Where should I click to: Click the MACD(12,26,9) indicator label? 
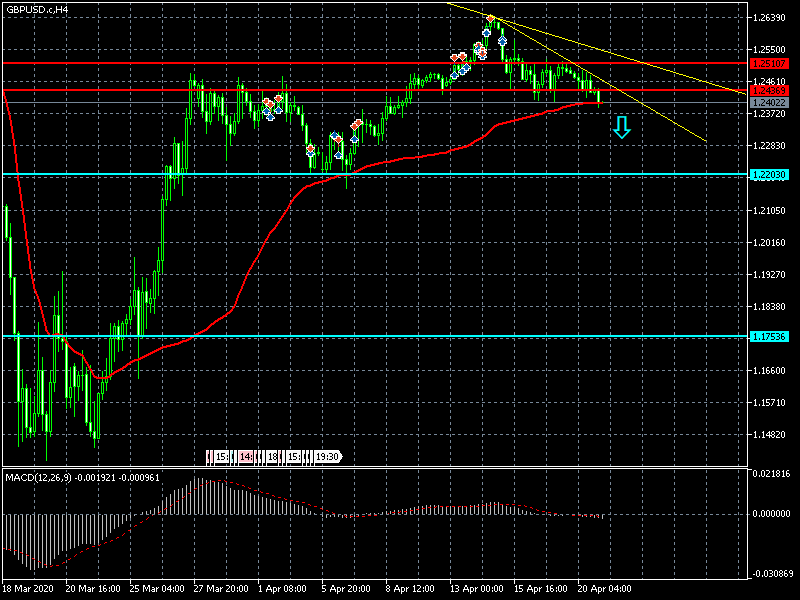(x=38, y=478)
